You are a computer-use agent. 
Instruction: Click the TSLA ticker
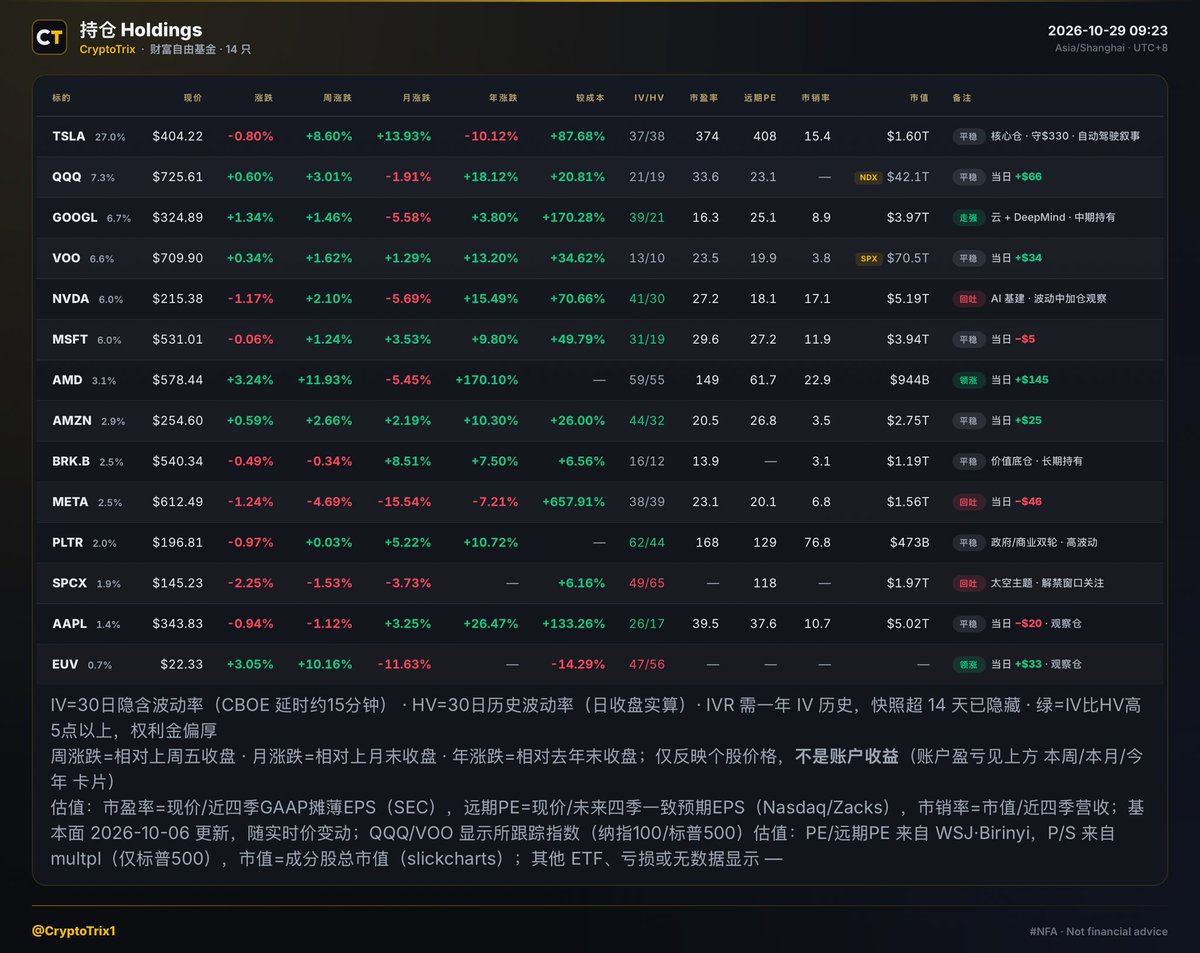coord(69,136)
